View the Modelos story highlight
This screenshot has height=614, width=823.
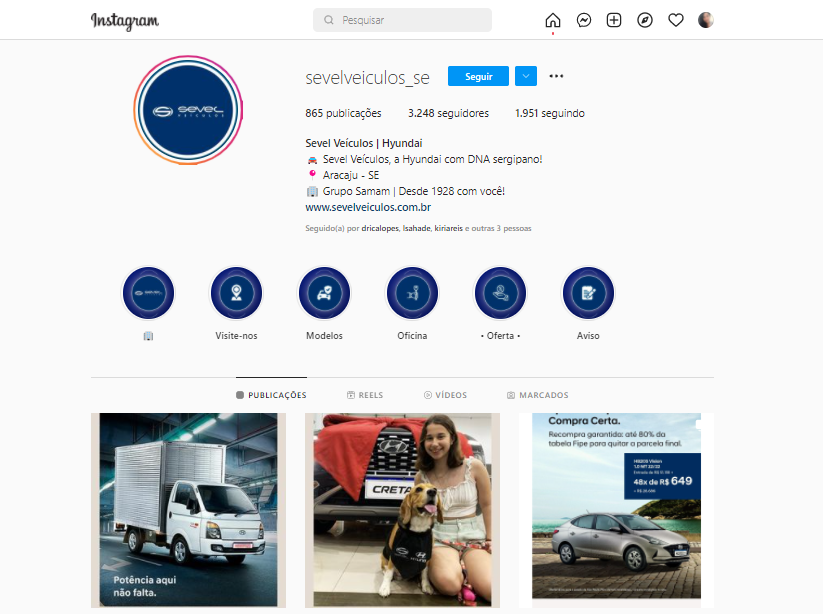coord(324,294)
